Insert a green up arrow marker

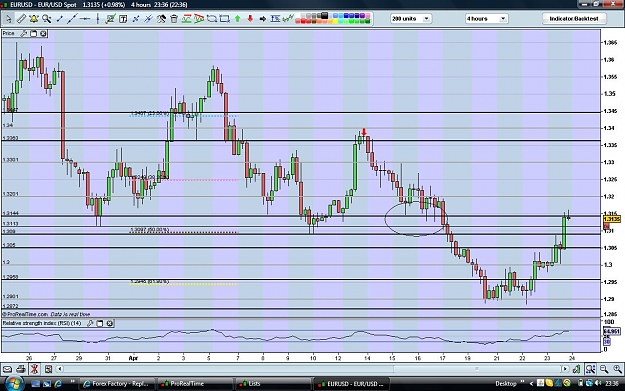point(238,19)
